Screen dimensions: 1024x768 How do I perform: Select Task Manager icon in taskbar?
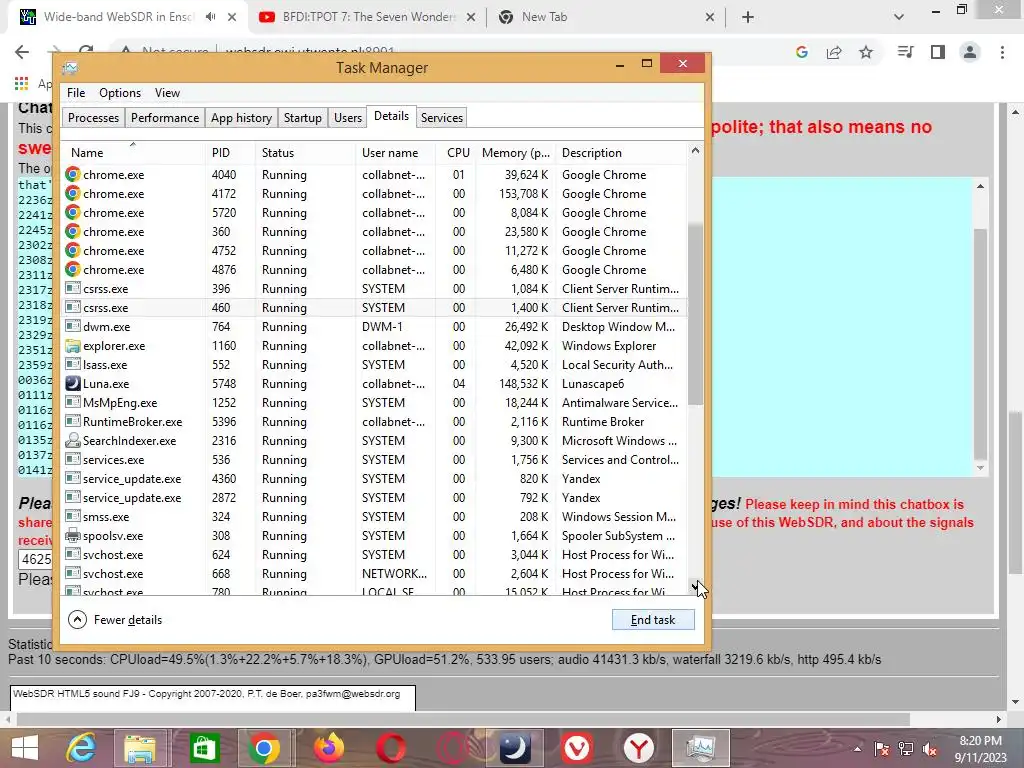(701, 748)
